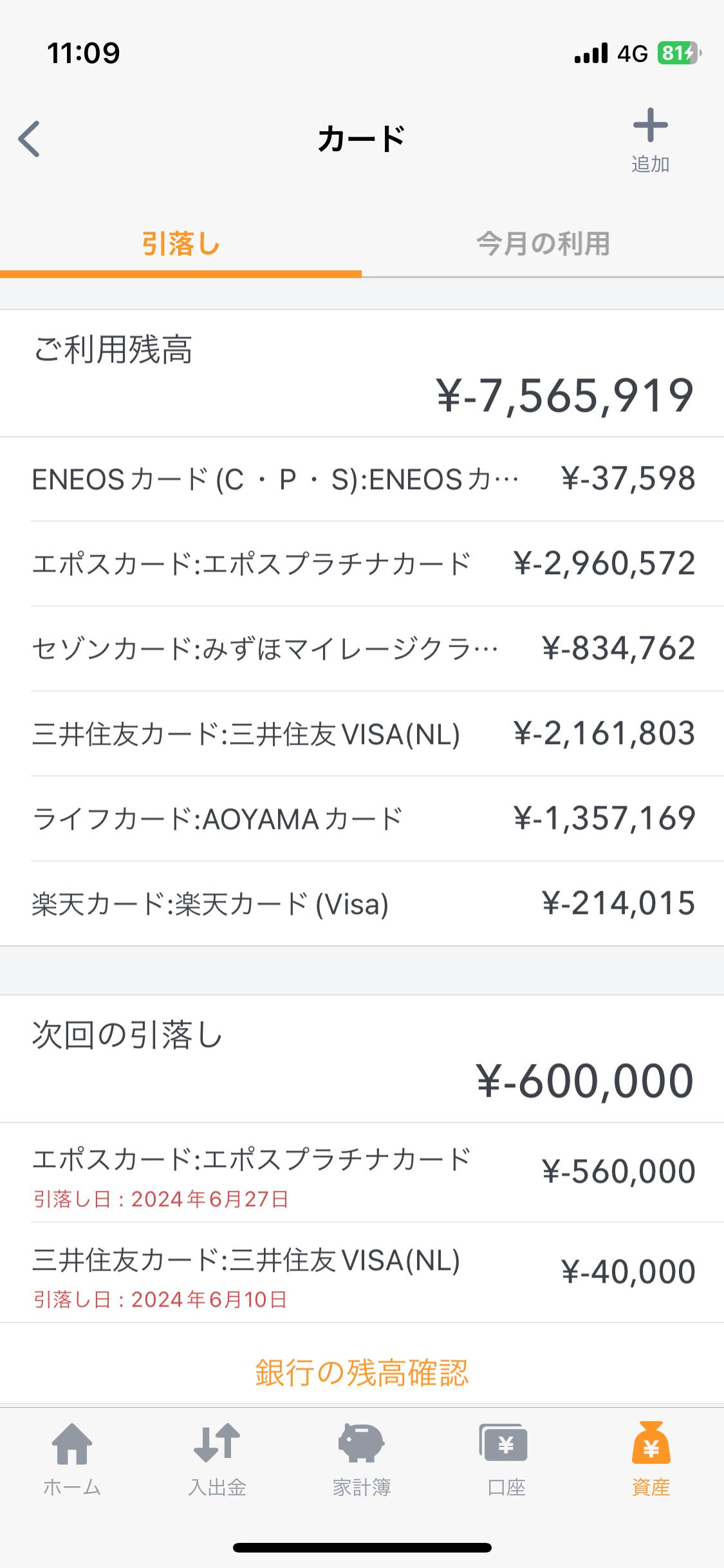Open the セゾンカード balance row
The height and width of the screenshot is (1568, 724).
tap(362, 649)
